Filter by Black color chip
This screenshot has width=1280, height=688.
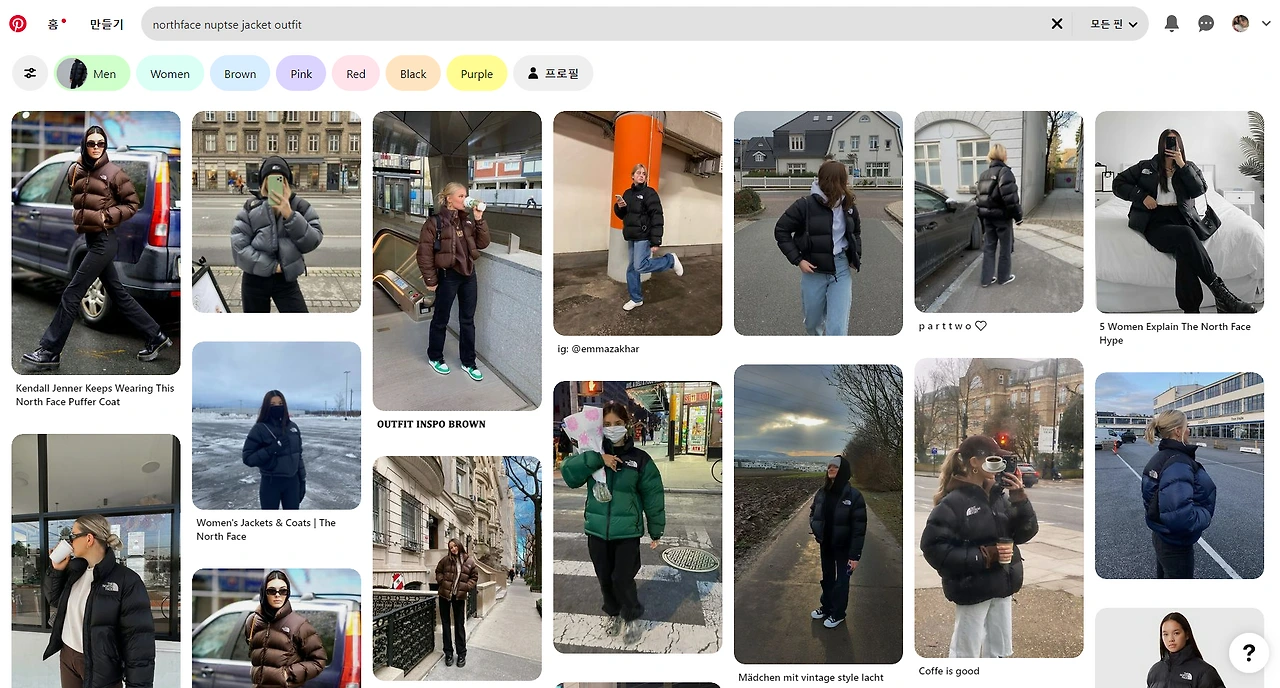click(x=413, y=73)
